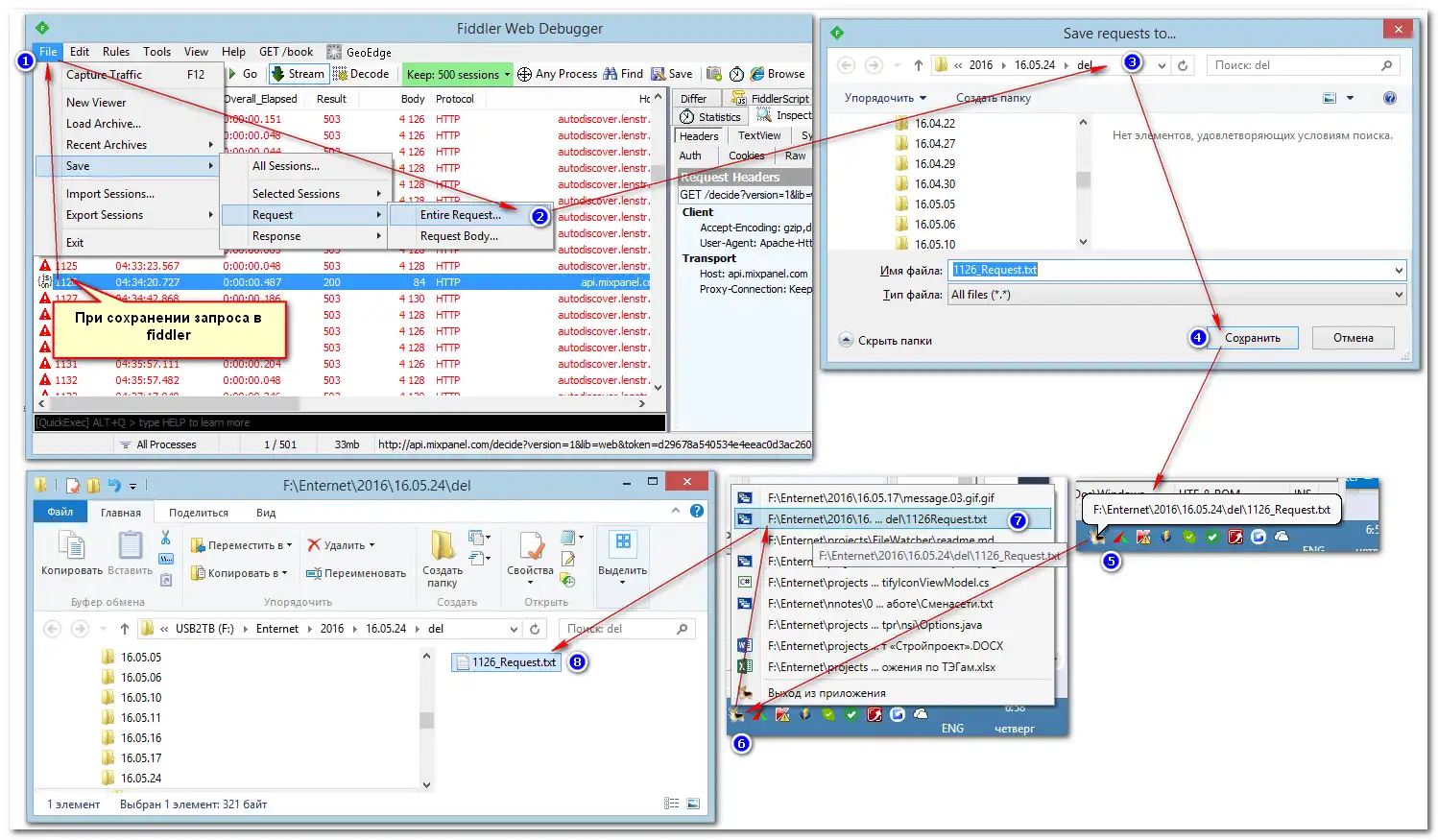Click the Go arrow in Fiddler's toolbar
The height and width of the screenshot is (840, 1438).
[x=232, y=74]
